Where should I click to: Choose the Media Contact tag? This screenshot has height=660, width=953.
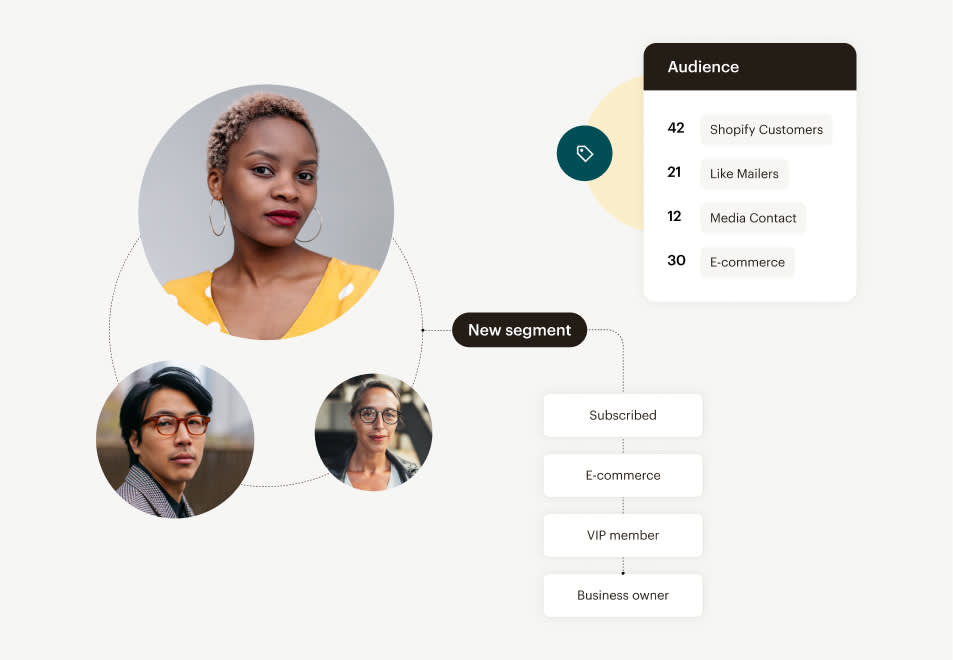coord(753,218)
